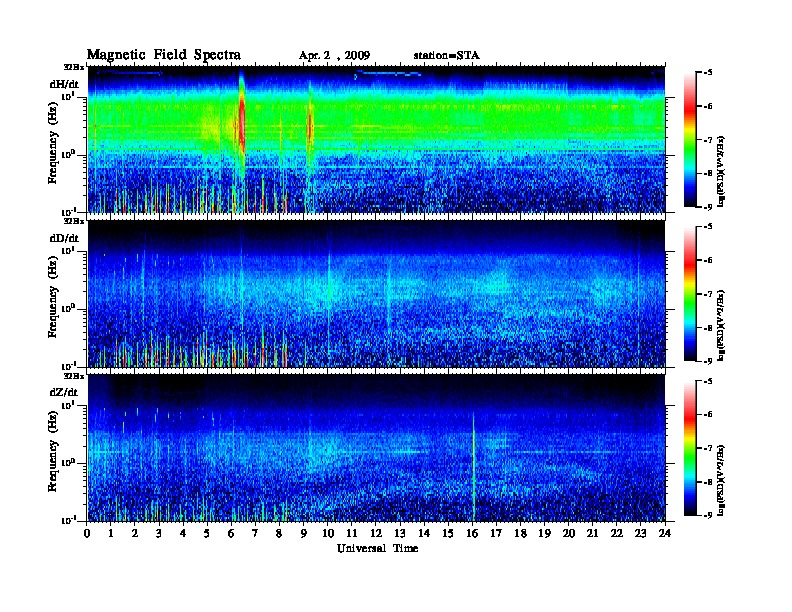Click hour tick label "17" on time axis
The image size is (792, 612).
coord(497,533)
